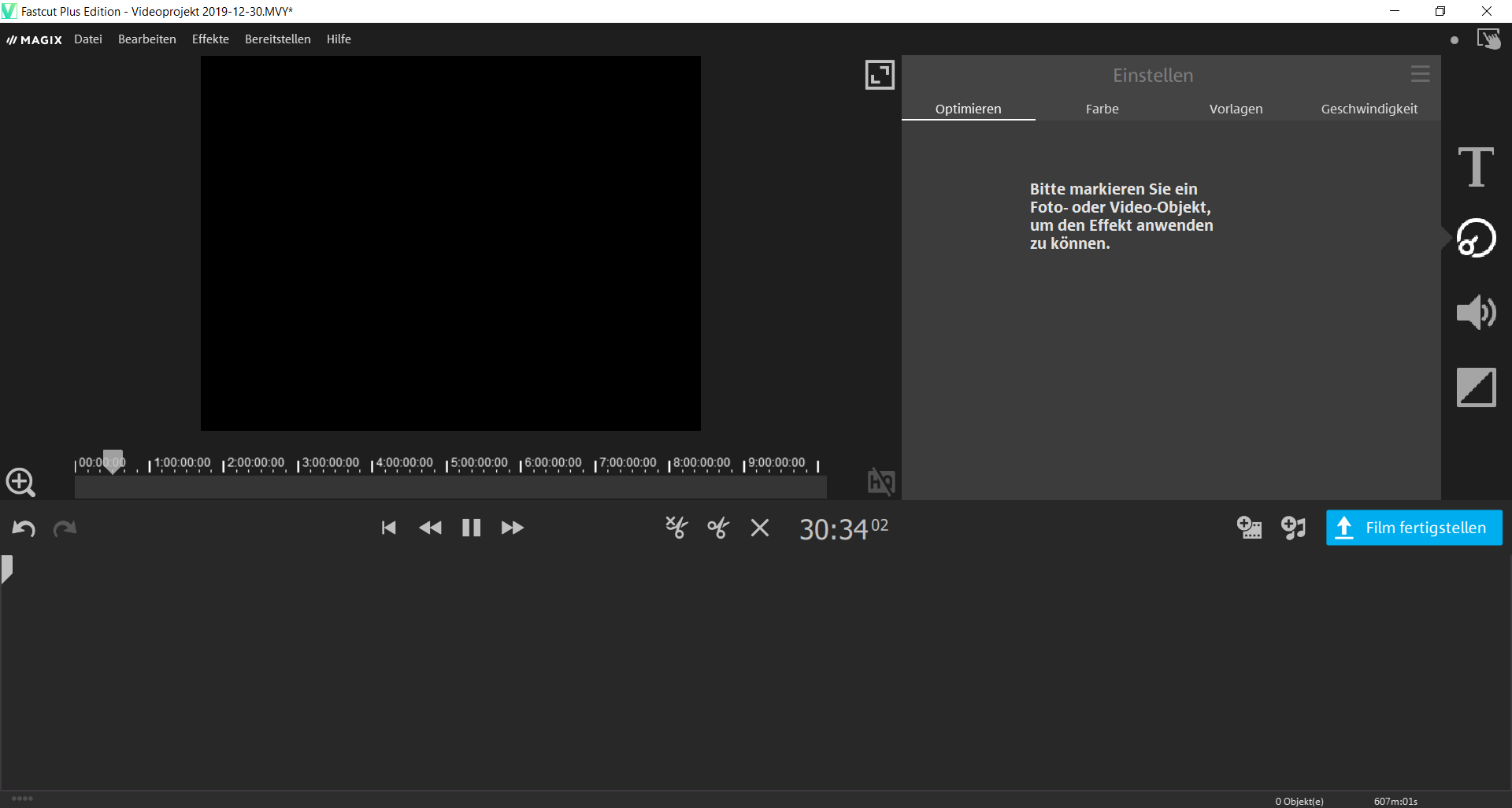Switch to the Optimieren tab
Image resolution: width=1512 pixels, height=808 pixels.
969,109
